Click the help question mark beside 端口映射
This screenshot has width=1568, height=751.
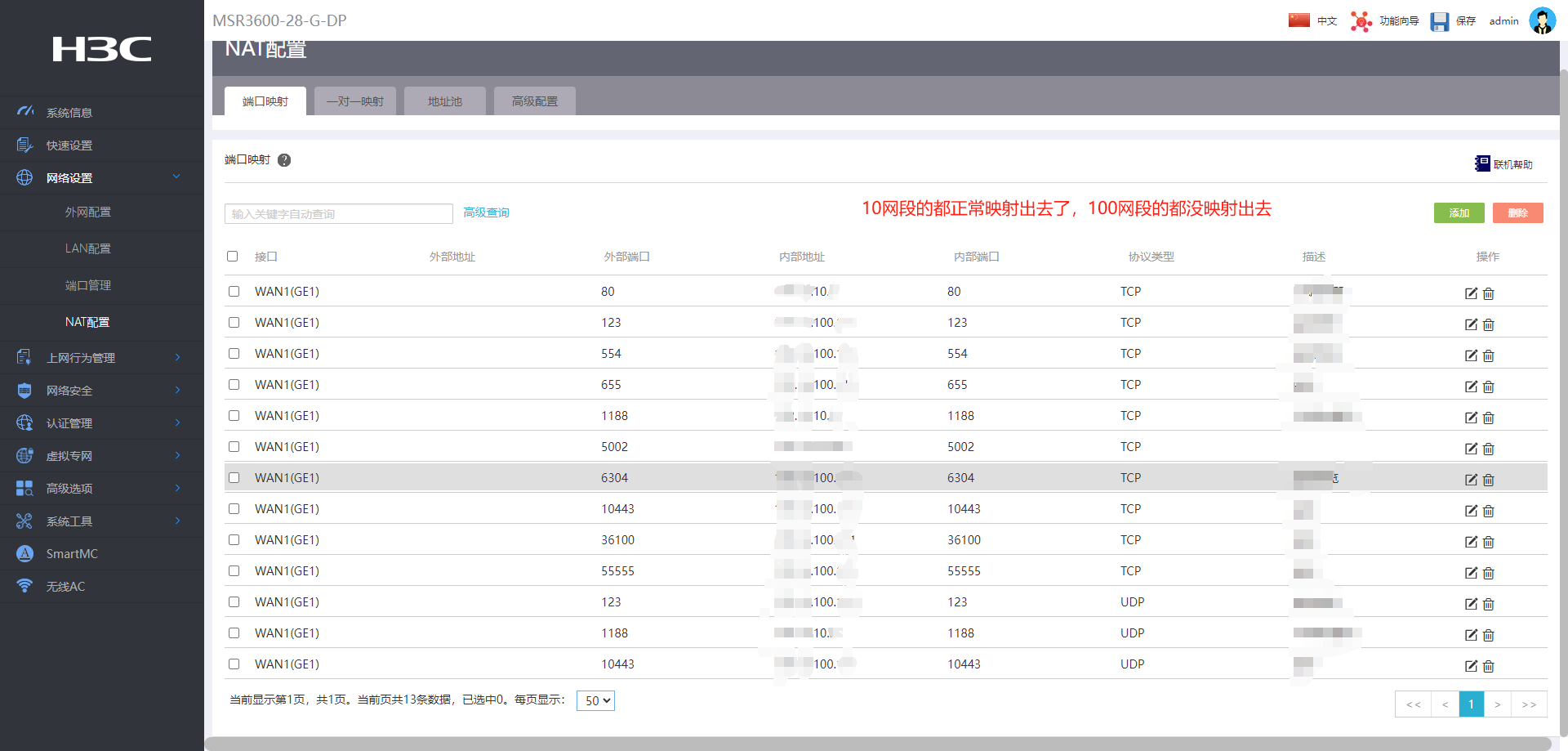(x=284, y=160)
